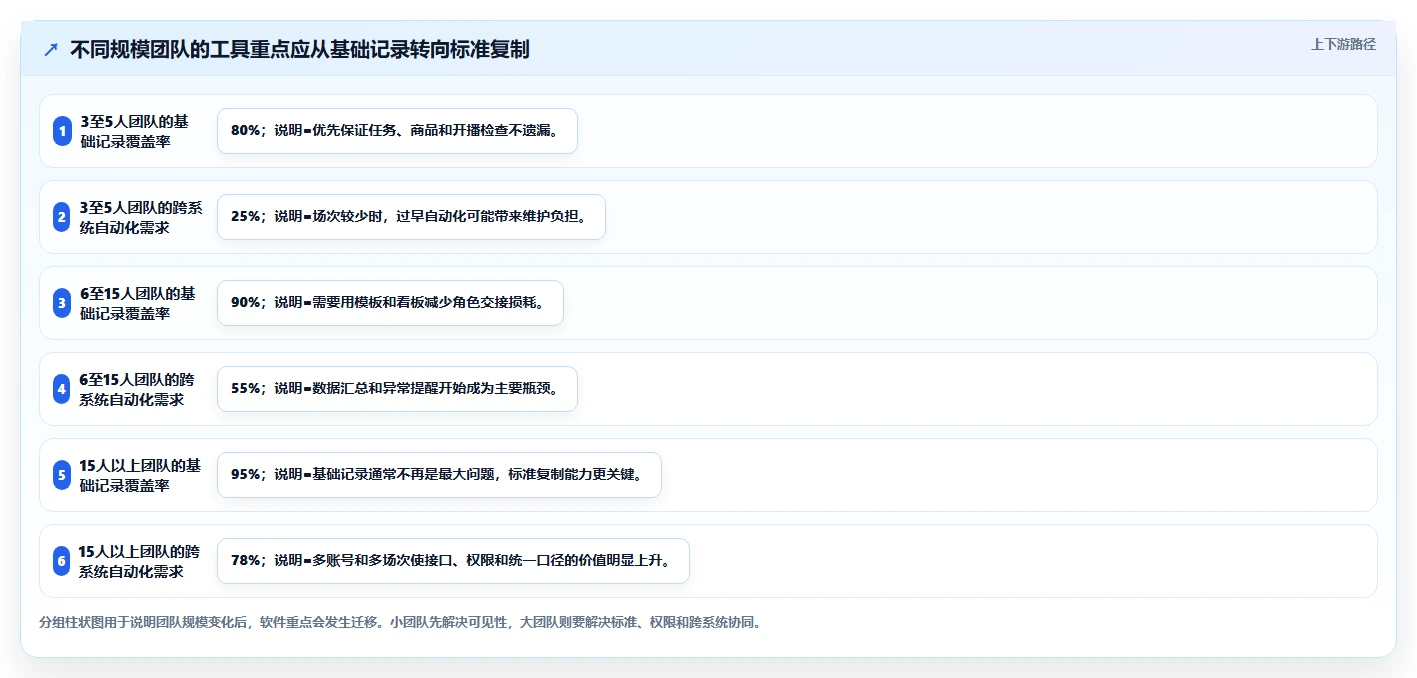
Task: Select the number 2 step badge
Action: pyautogui.click(x=62, y=217)
